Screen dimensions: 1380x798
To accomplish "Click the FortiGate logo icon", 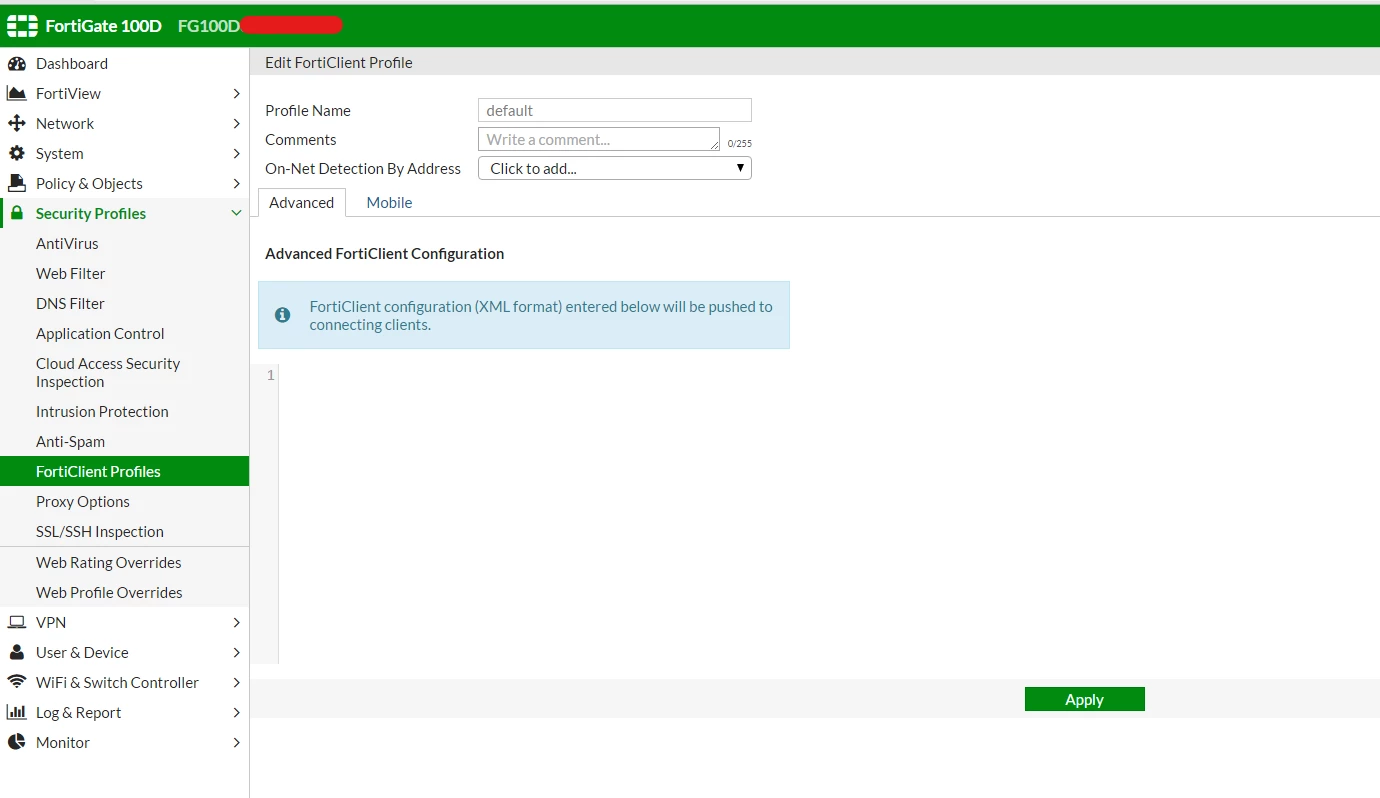I will tap(22, 26).
